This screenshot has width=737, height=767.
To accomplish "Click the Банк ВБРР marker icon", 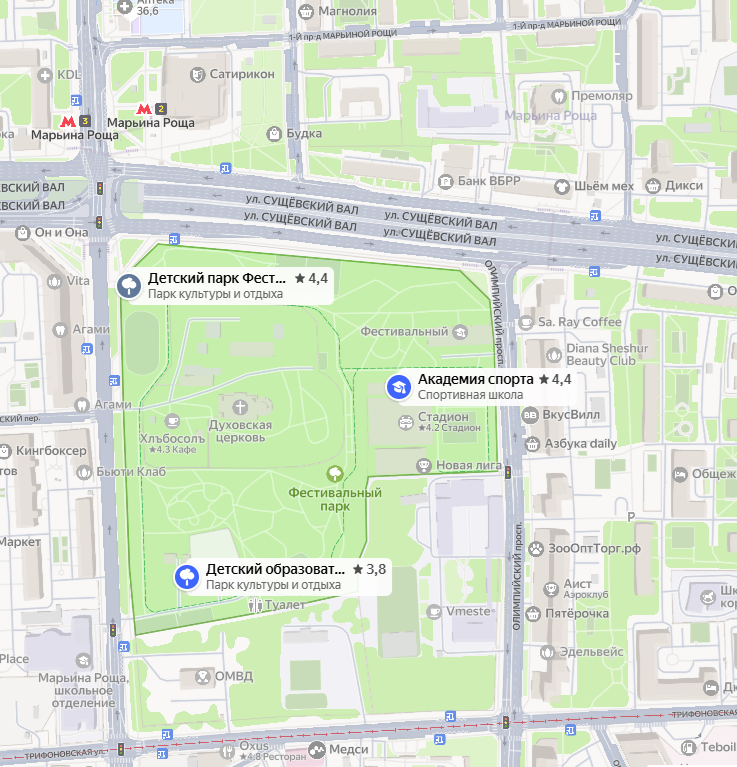I will pyautogui.click(x=445, y=182).
